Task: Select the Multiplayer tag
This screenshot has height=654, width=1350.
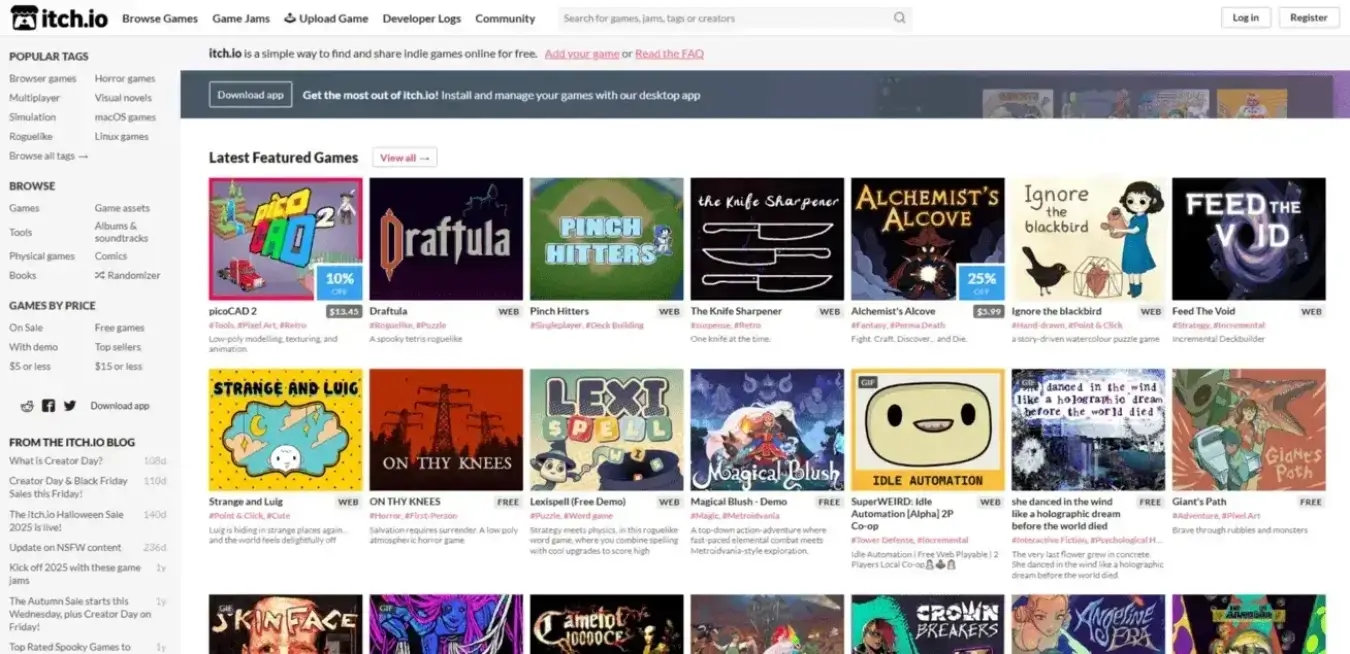Action: (35, 98)
